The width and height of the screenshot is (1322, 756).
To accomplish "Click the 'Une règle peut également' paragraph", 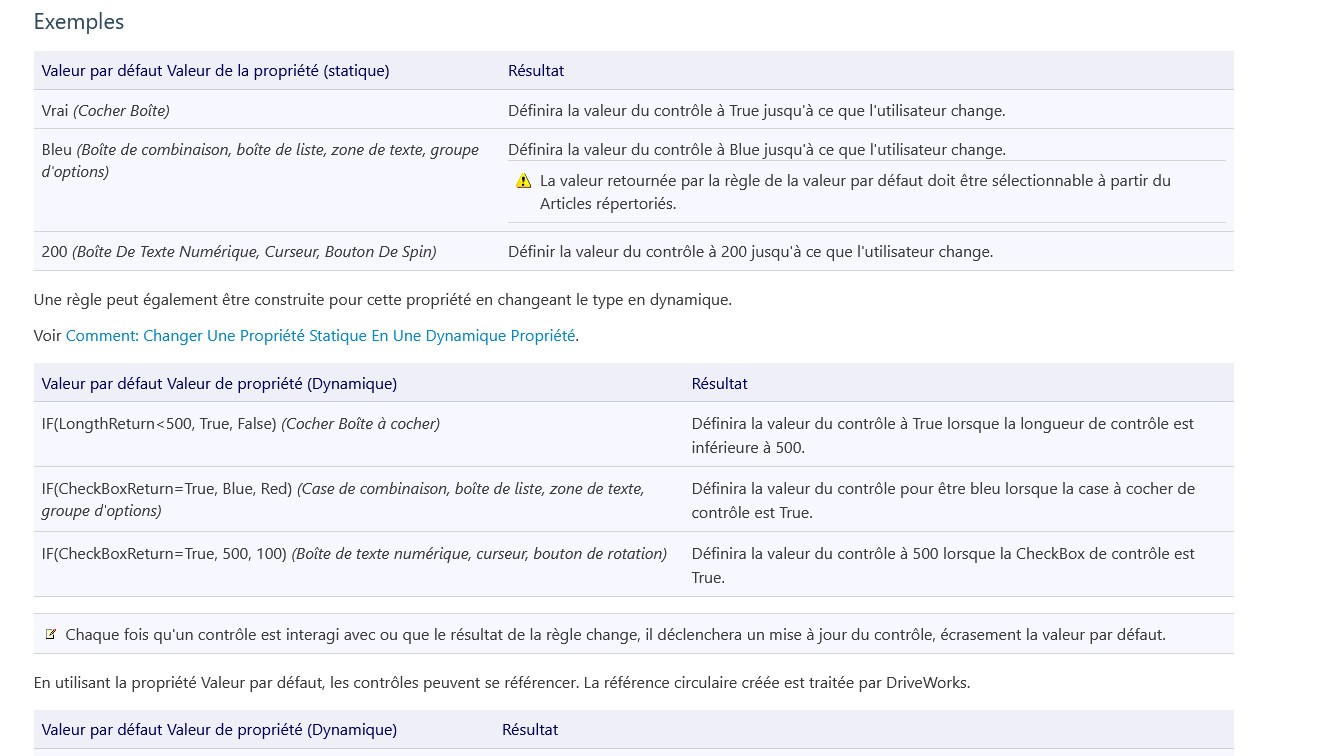I will click(x=382, y=300).
